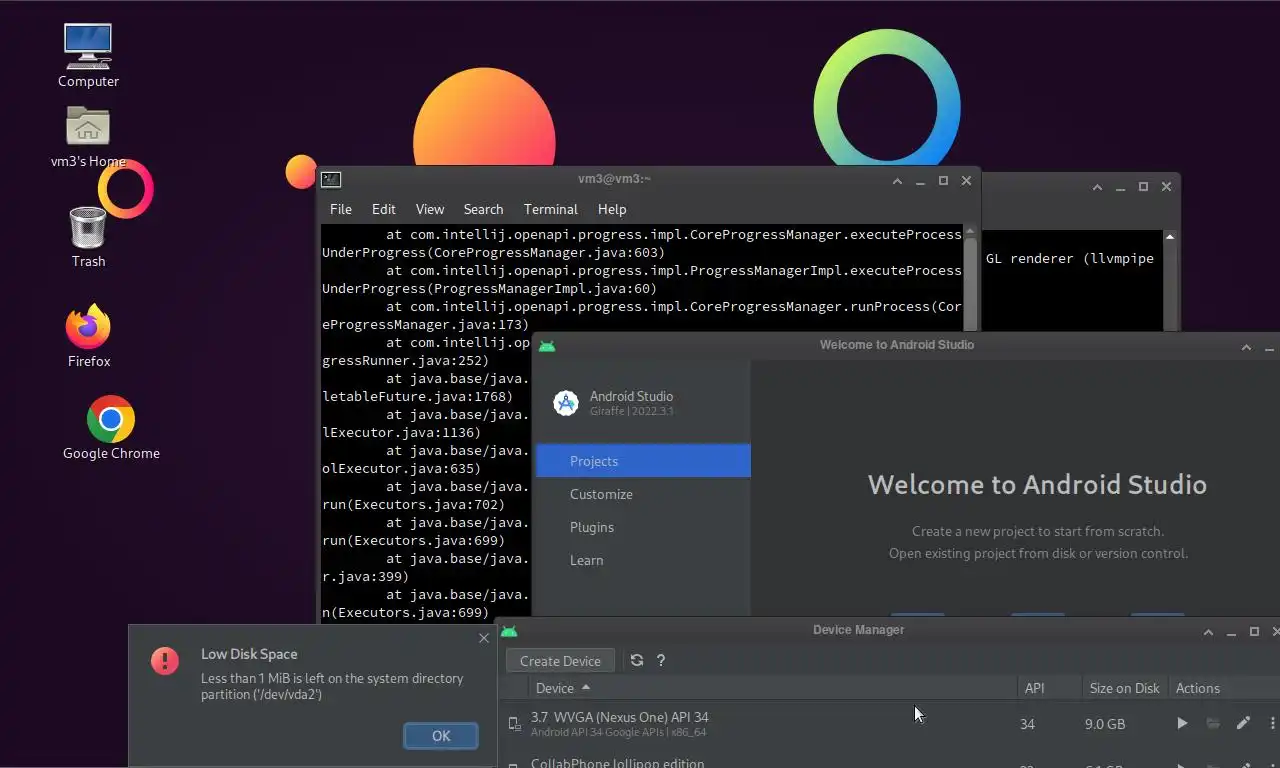Sort devices by the Device column header
Viewport: 1280px width, 768px height.
(772, 688)
